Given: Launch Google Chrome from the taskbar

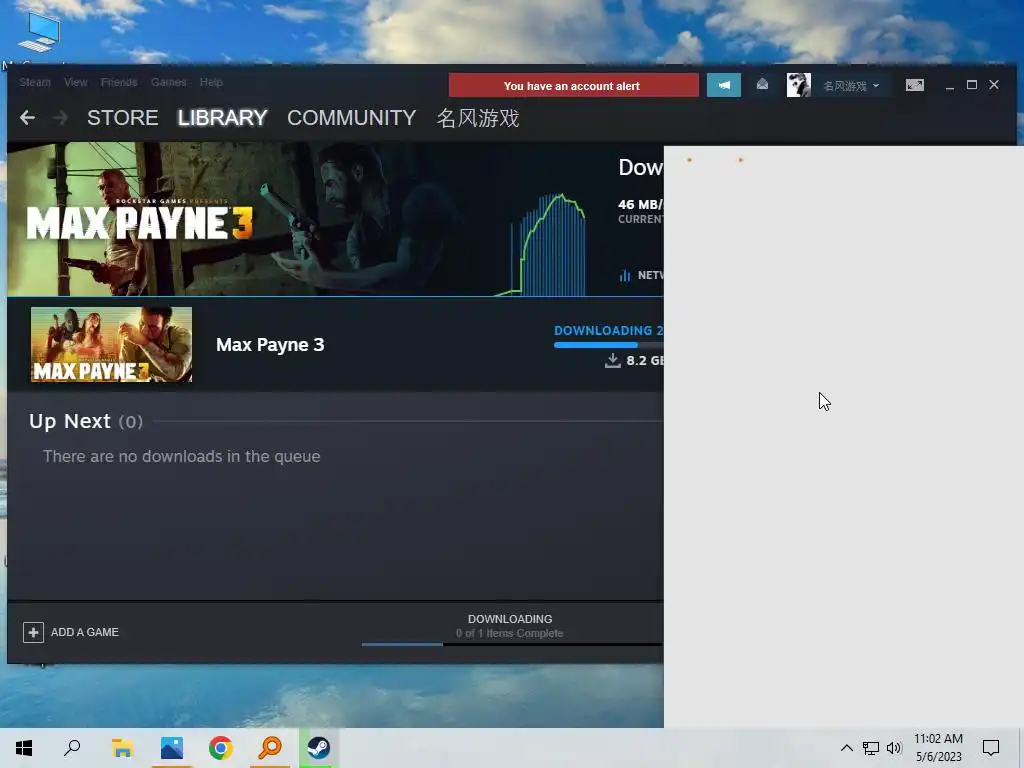Looking at the screenshot, I should pos(221,748).
